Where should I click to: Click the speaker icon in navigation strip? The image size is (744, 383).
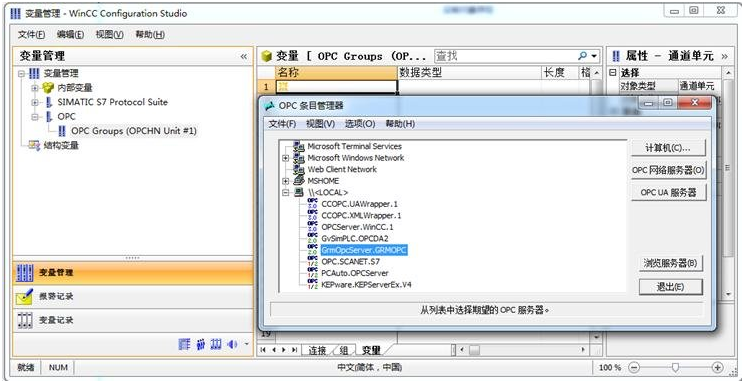click(x=232, y=345)
